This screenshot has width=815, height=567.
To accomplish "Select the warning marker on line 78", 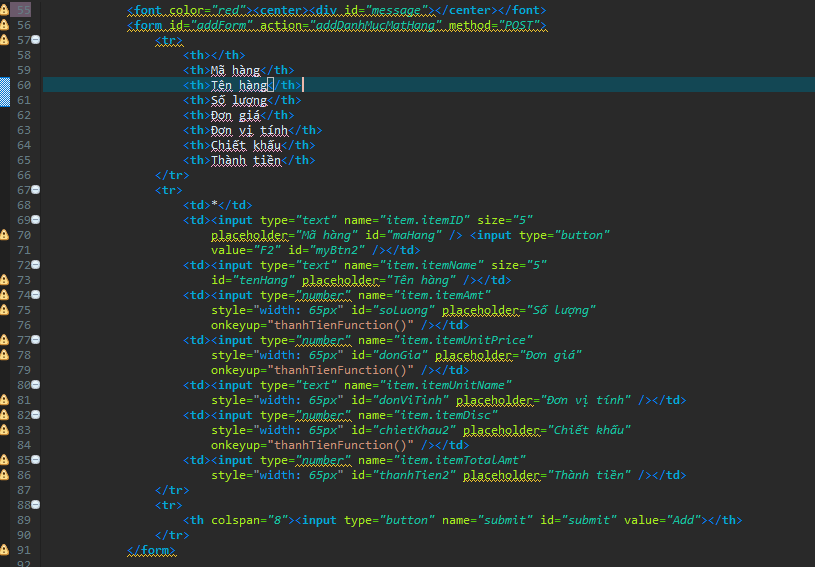I will point(4,355).
